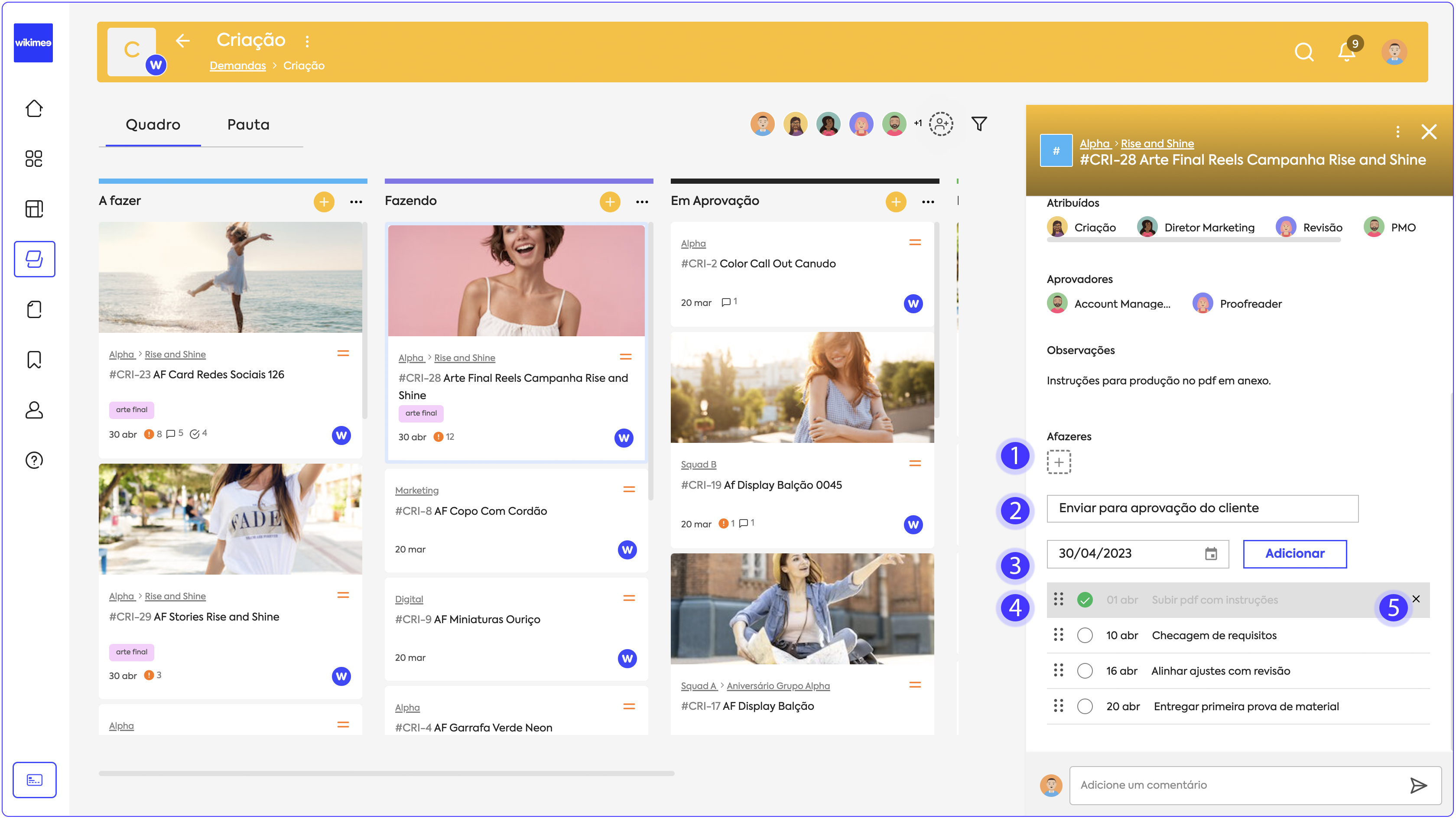Click the Adicionar button
Screen dimensions: 1456x819
pos(1294,554)
